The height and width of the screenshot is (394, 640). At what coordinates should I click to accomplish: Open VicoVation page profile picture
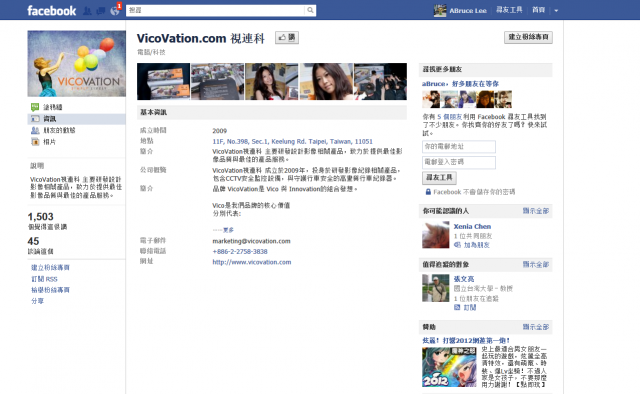76,63
